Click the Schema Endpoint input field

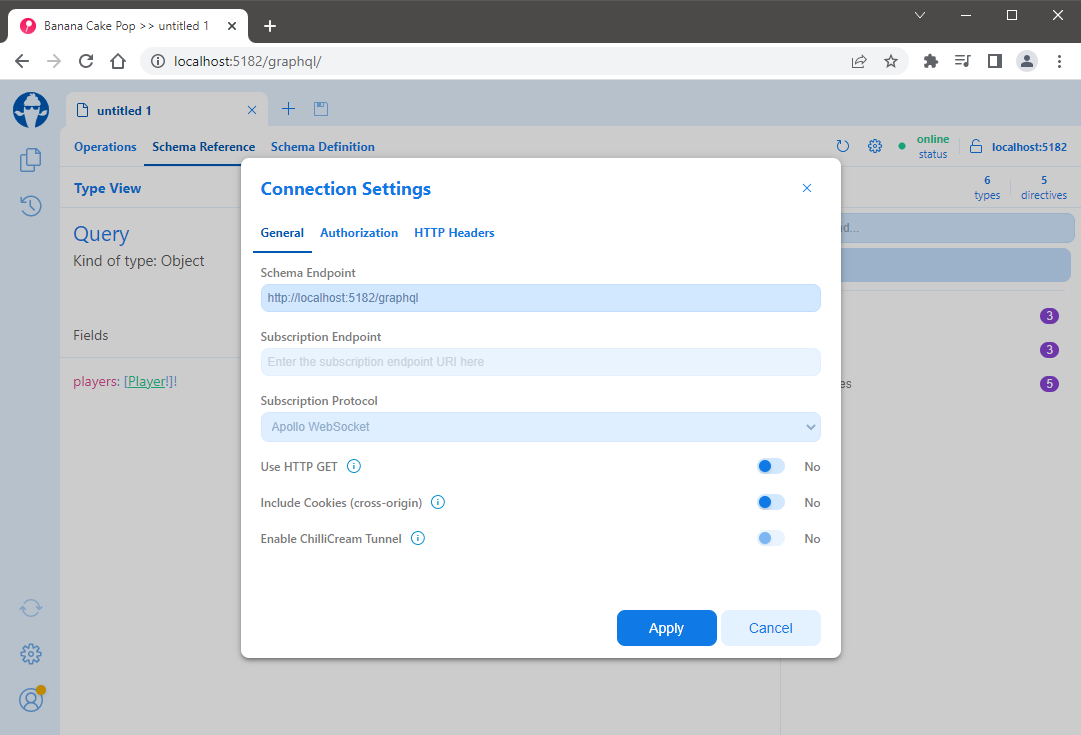coord(540,298)
